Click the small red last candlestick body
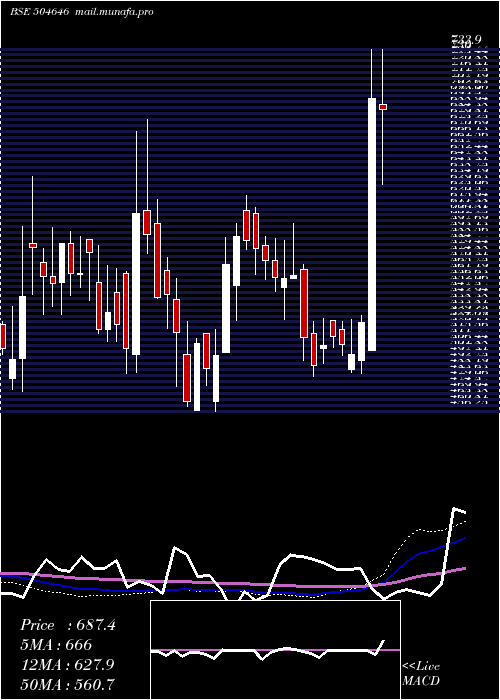 383,107
